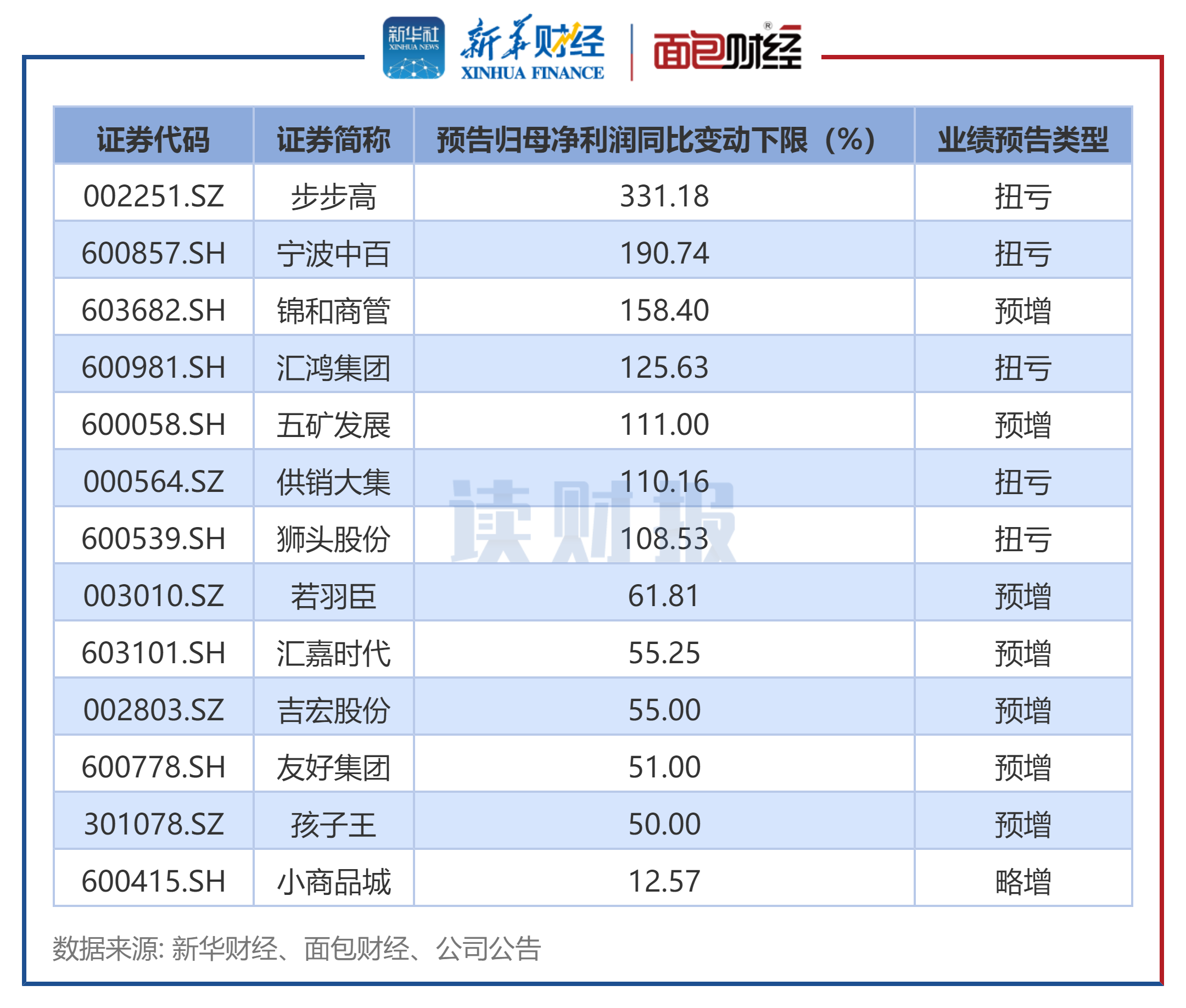This screenshot has width=1186, height=1008.
Task: Click the 数据来源 source attribution text
Action: (x=297, y=949)
